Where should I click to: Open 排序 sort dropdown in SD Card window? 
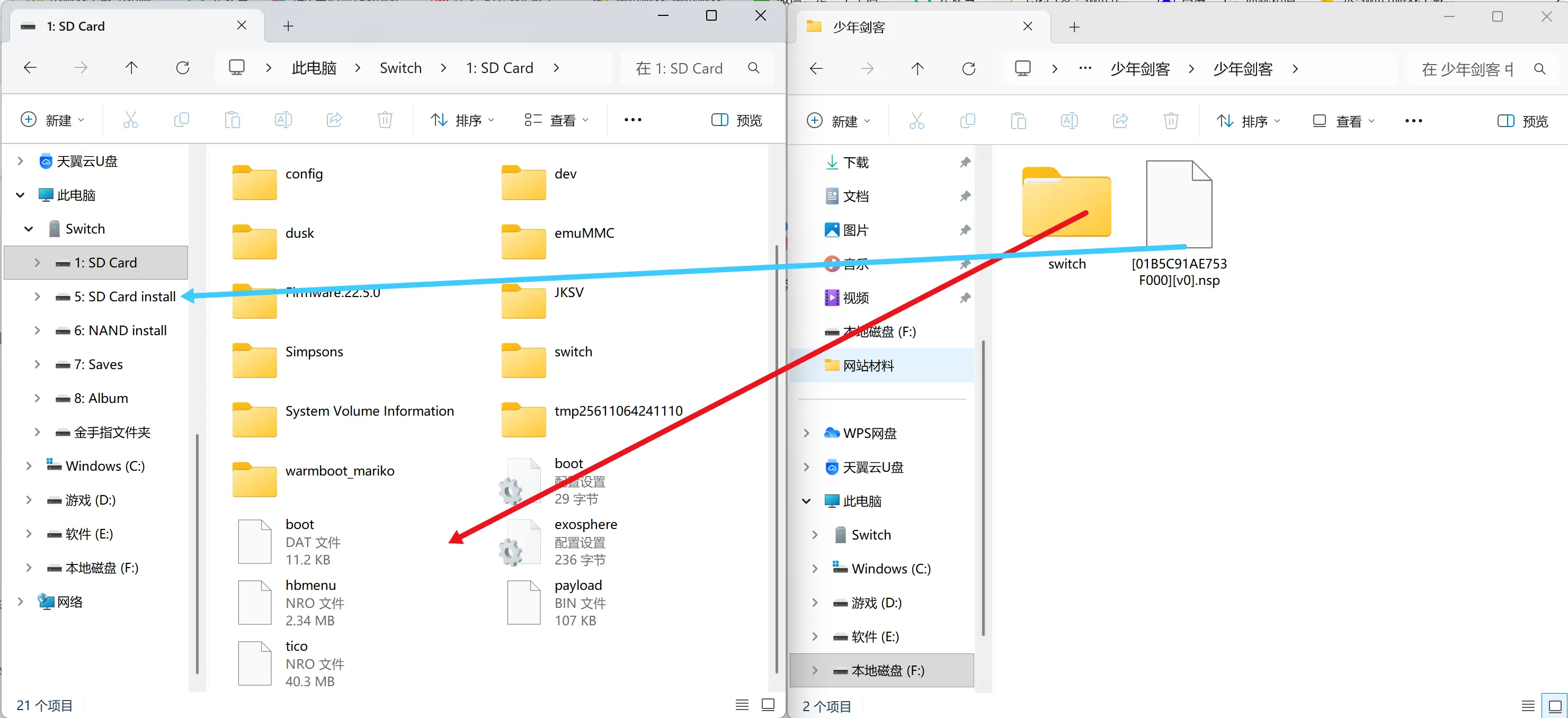(462, 120)
